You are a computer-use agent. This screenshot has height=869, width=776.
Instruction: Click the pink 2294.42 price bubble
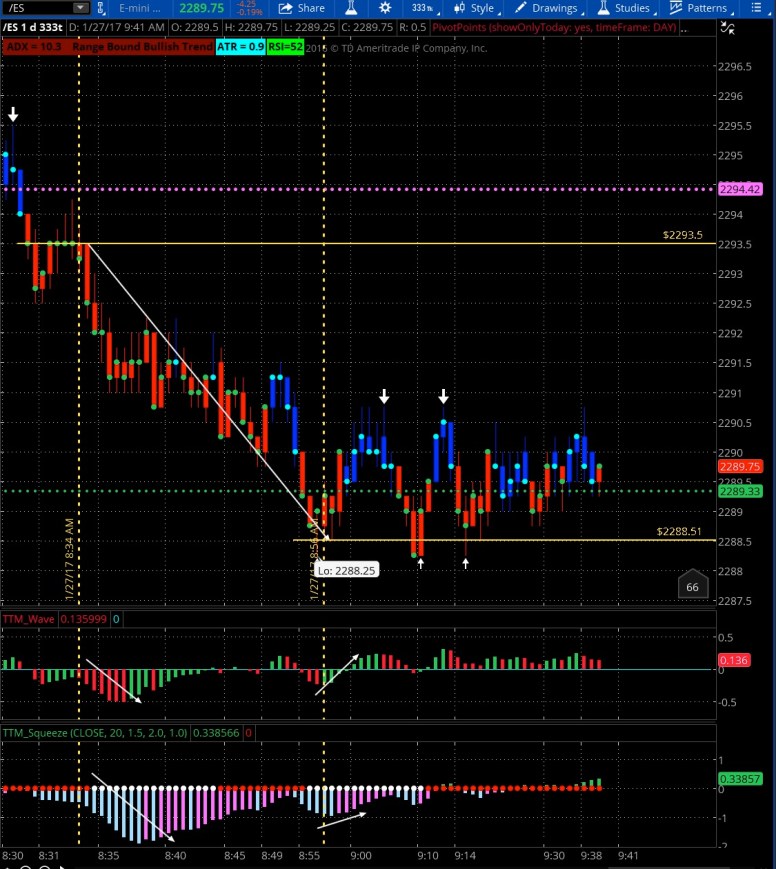[x=740, y=189]
